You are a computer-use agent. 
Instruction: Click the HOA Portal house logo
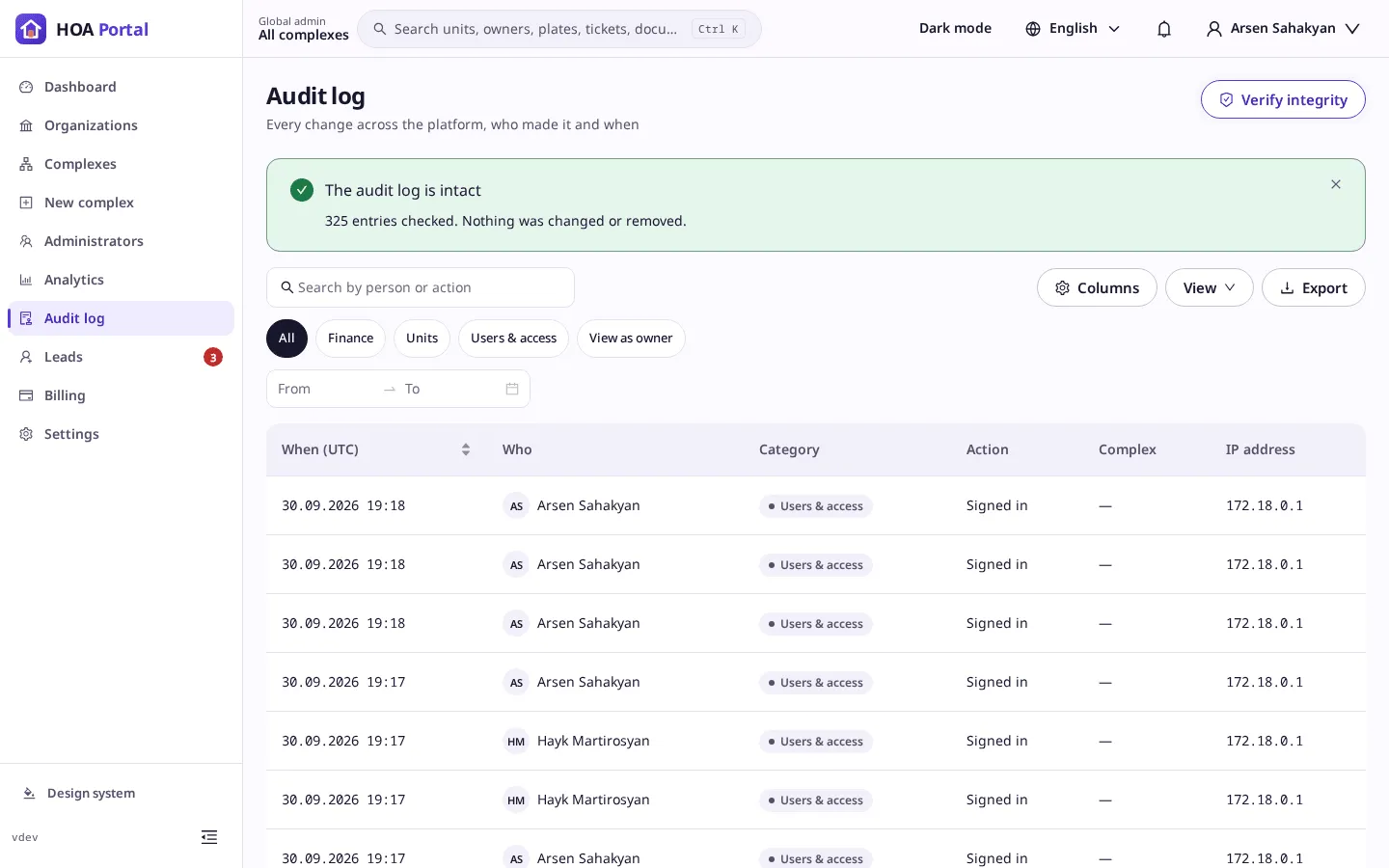click(x=31, y=29)
